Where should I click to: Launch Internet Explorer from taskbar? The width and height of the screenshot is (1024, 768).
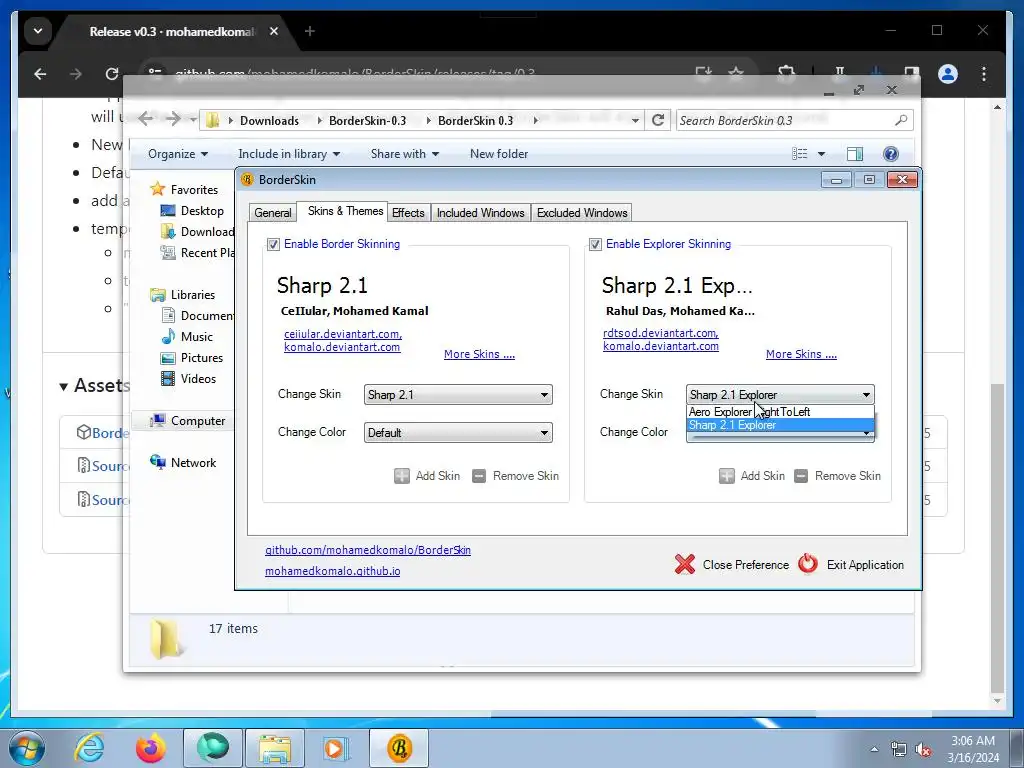[x=90, y=748]
